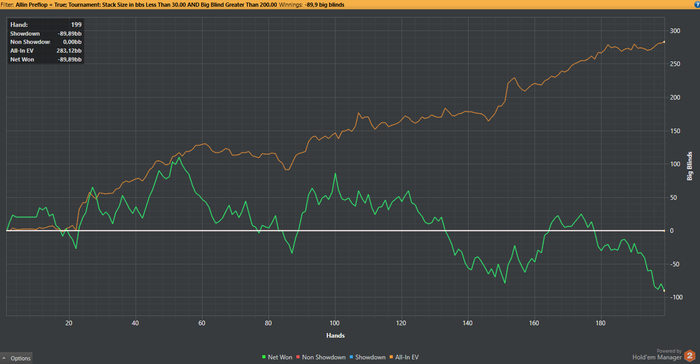The image size is (700, 364).
Task: Click the -100 label on Big Blinds axis
Action: coord(676,297)
